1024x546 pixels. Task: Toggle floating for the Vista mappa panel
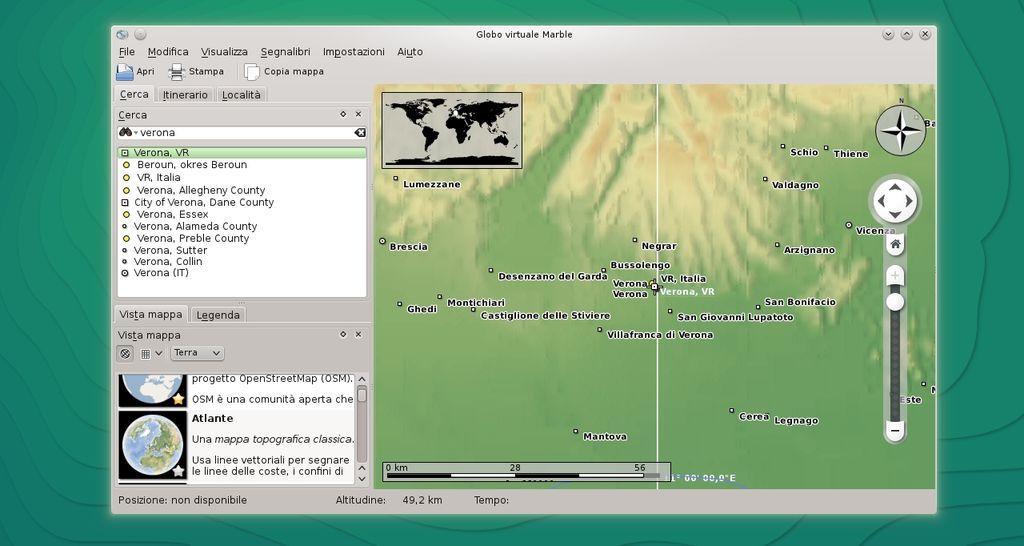point(343,335)
